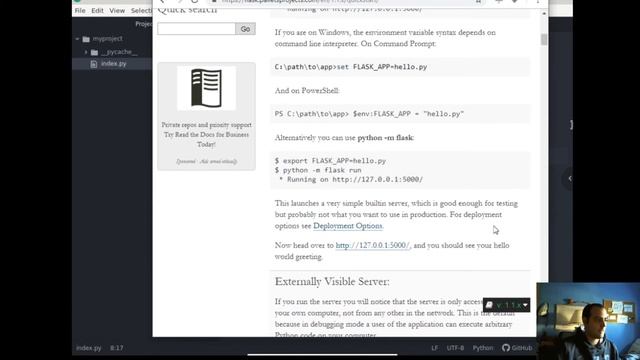Select the __pycache__ folder icon
This screenshot has height=360, width=640.
coord(94,52)
